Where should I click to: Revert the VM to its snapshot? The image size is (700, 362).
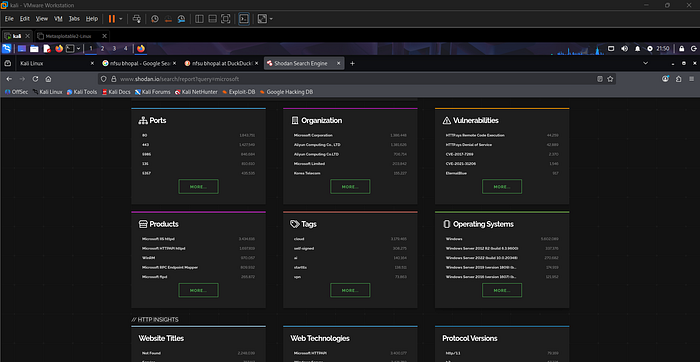click(168, 19)
